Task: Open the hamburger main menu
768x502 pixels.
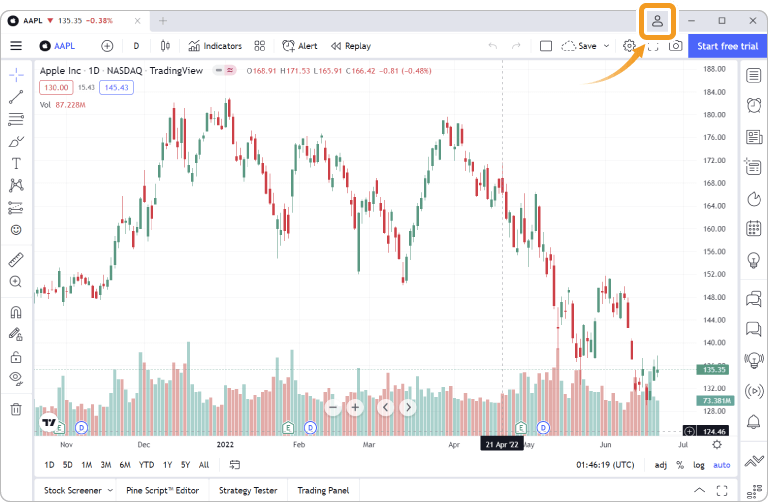Action: (x=16, y=46)
